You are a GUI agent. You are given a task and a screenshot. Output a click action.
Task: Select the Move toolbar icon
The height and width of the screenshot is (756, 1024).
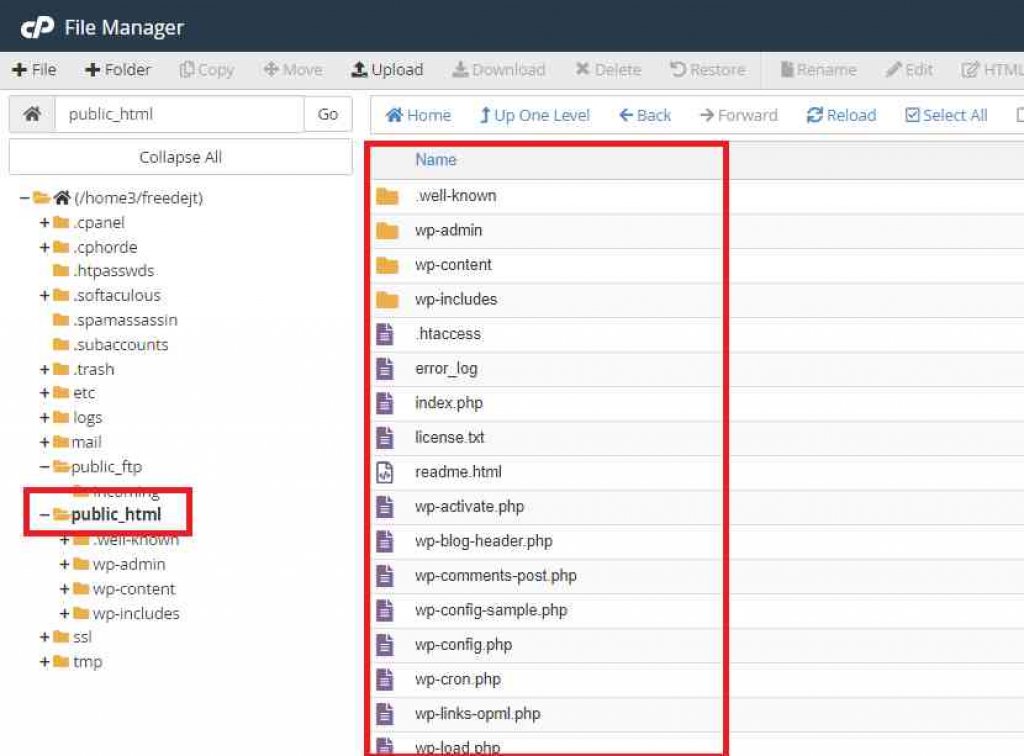[292, 70]
